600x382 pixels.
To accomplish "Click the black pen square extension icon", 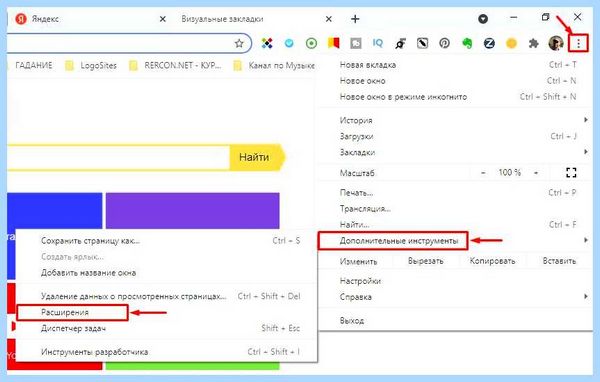I will pos(422,44).
